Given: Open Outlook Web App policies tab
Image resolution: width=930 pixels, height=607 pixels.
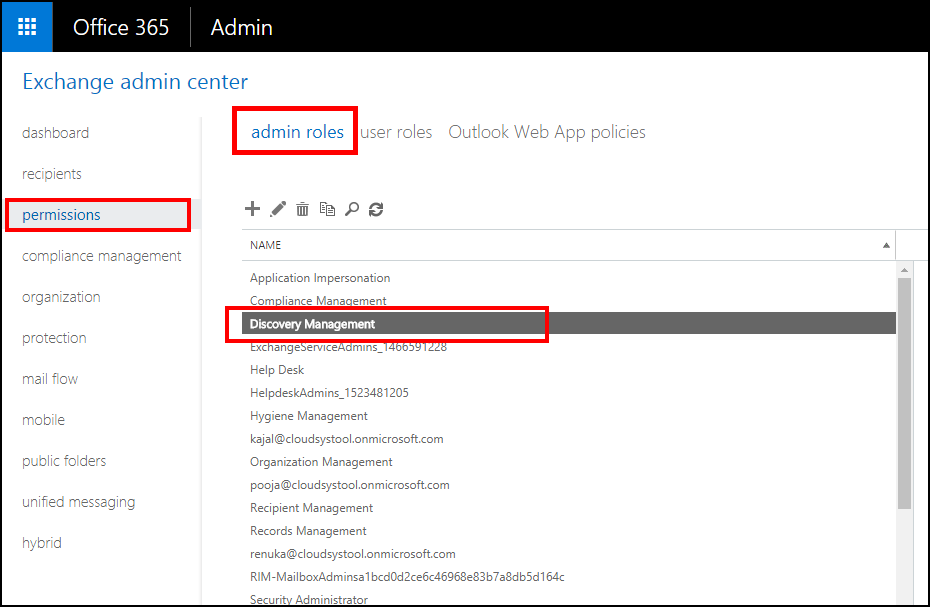Looking at the screenshot, I should pyautogui.click(x=547, y=132).
